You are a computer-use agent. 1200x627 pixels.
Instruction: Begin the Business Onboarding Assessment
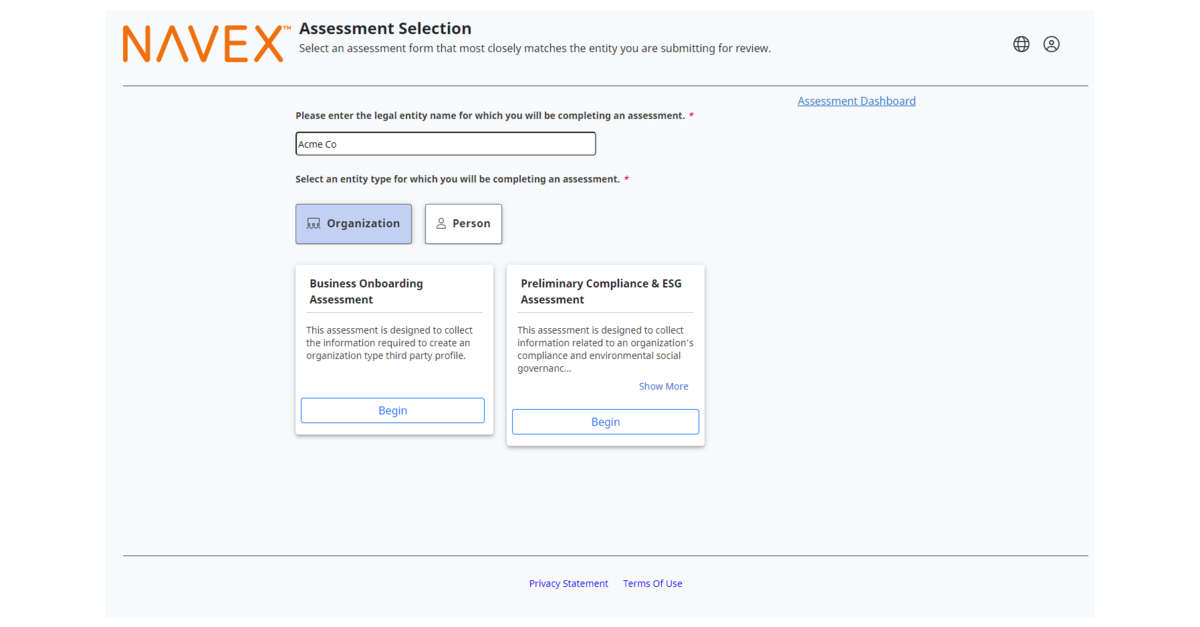[x=392, y=410]
